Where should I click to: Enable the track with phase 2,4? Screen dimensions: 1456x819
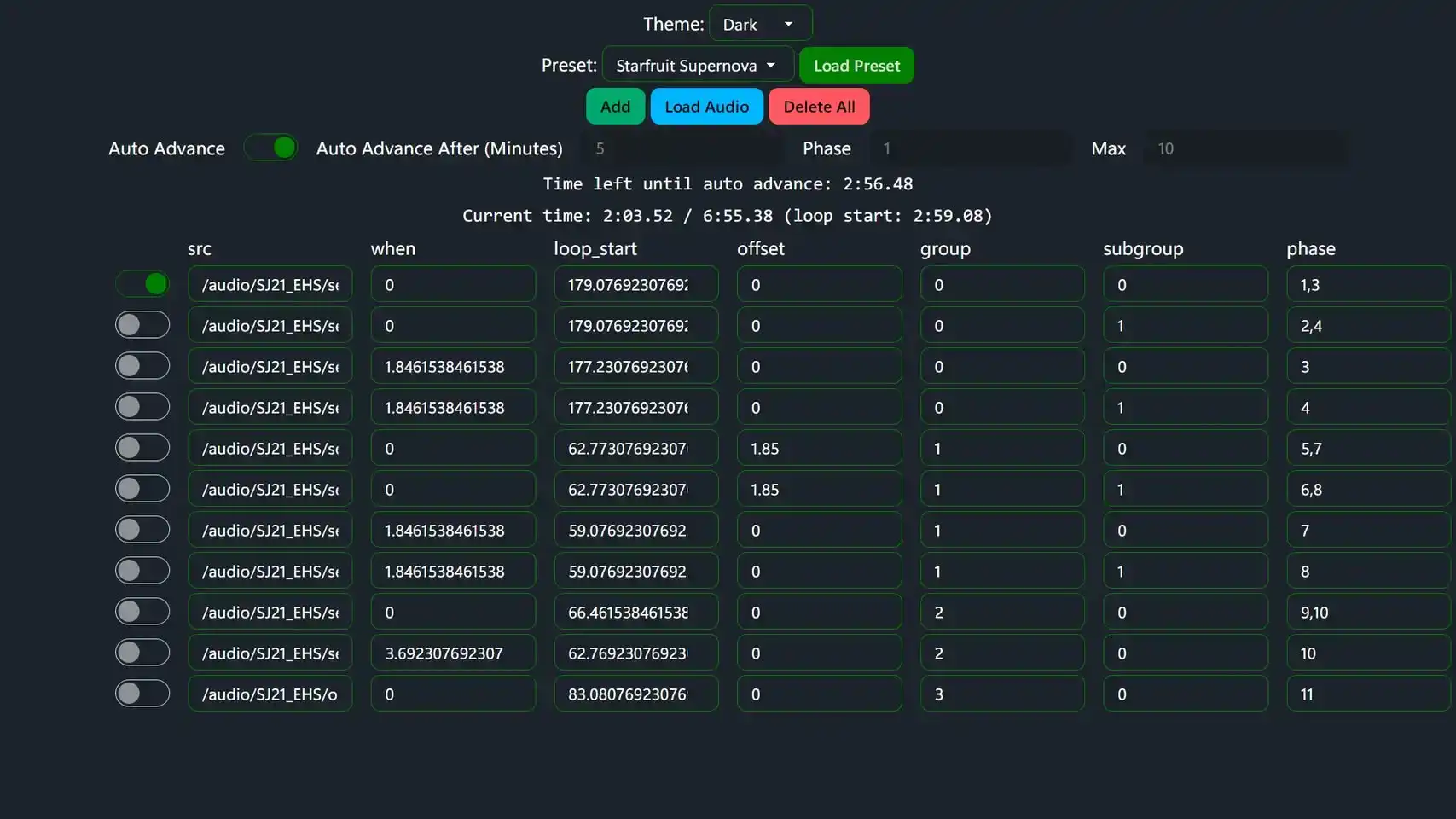tap(142, 325)
